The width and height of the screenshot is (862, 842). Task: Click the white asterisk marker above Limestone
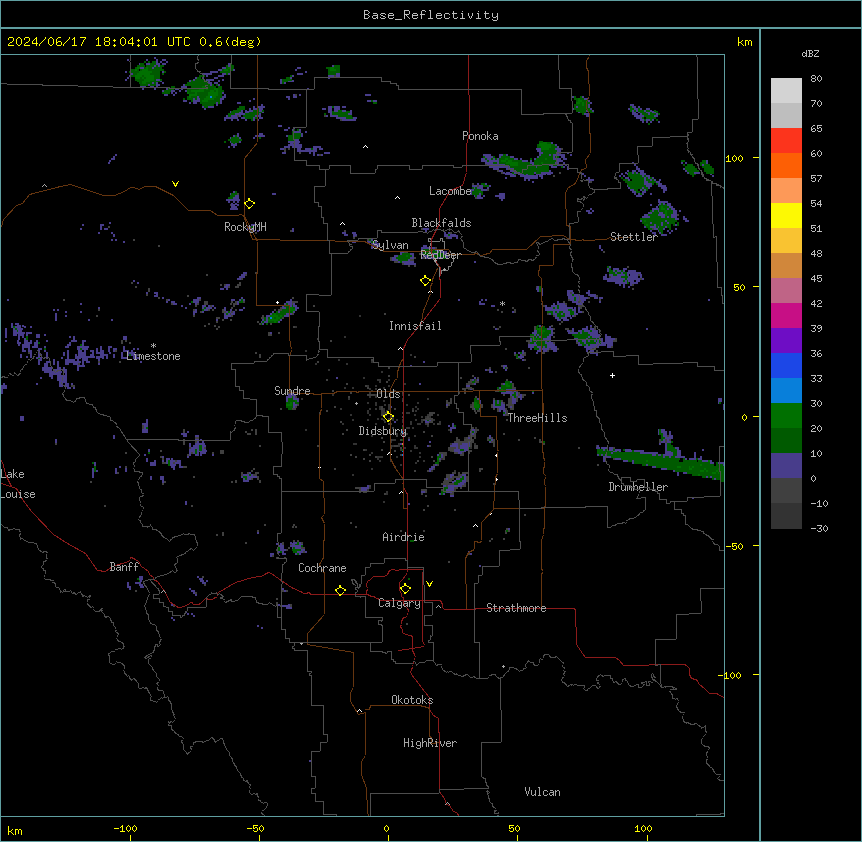tap(153, 346)
